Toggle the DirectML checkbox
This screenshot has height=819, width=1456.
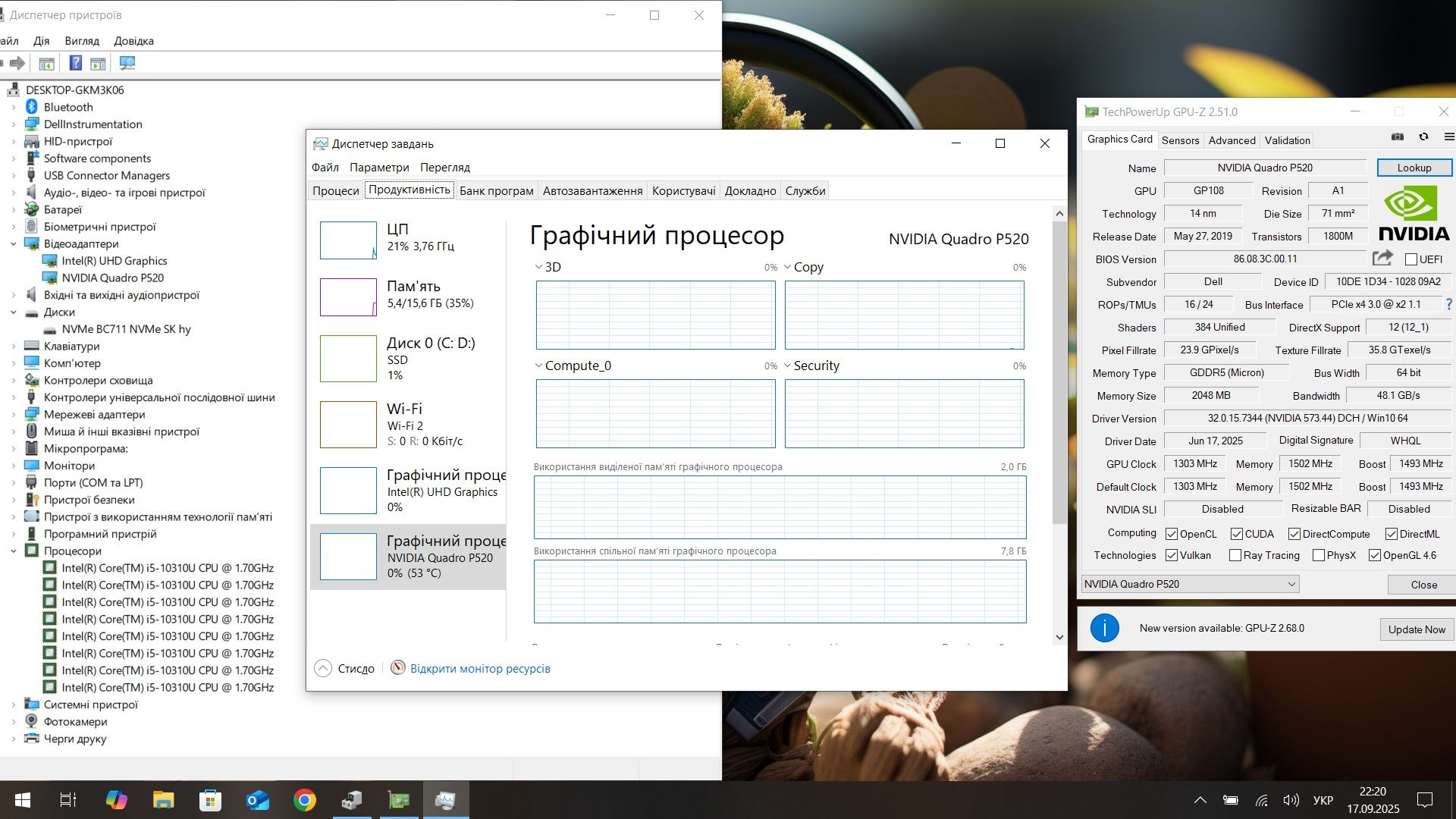coord(1392,534)
